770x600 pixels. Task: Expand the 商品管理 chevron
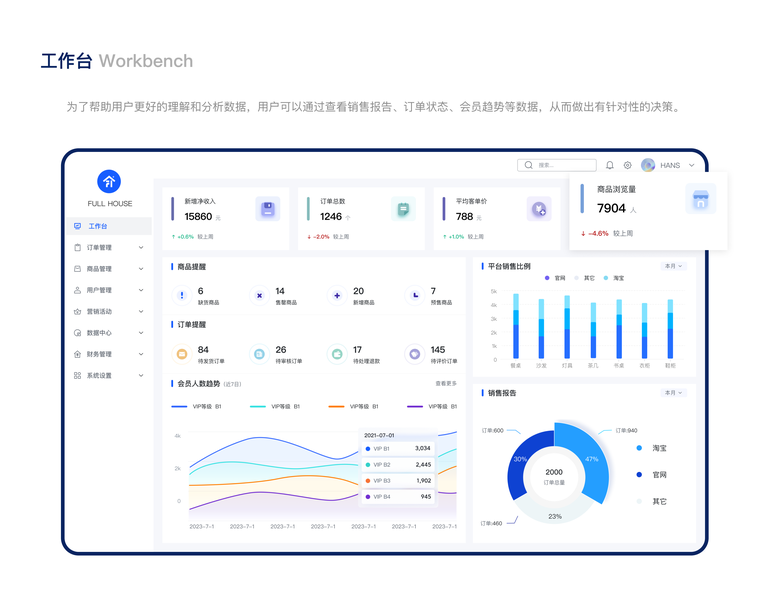coord(141,269)
